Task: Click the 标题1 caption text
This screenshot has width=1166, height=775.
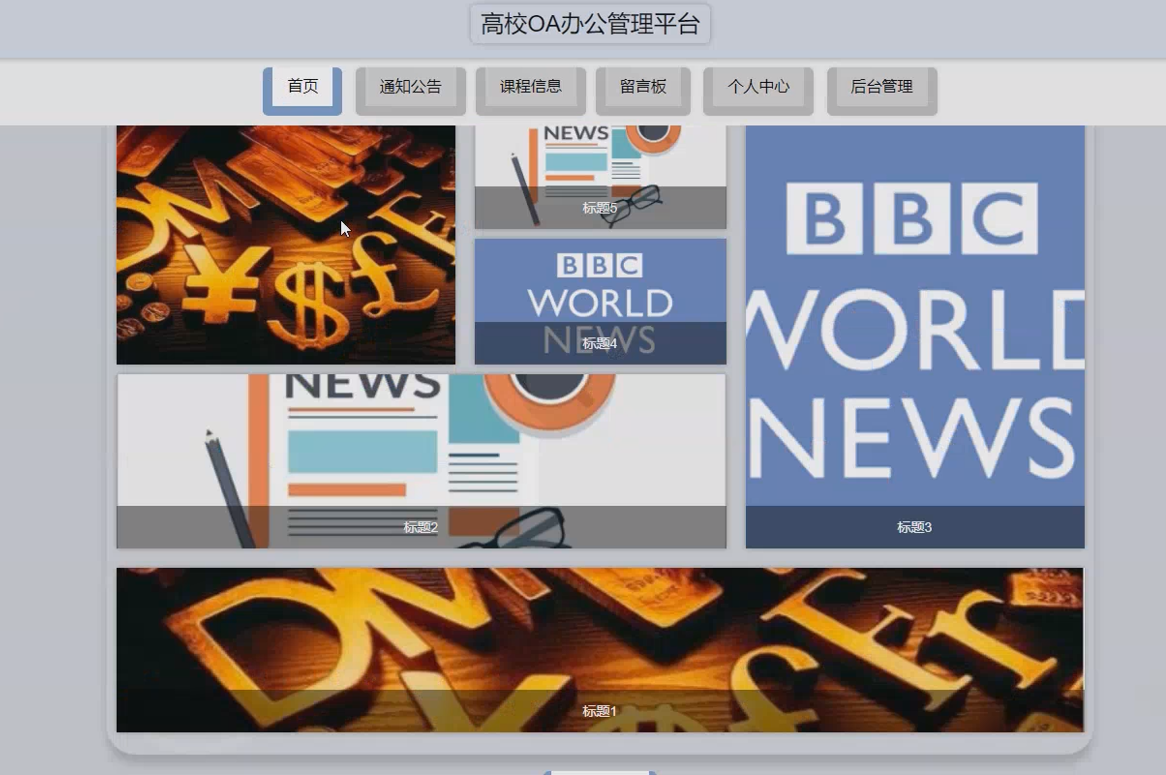Action: [x=599, y=711]
